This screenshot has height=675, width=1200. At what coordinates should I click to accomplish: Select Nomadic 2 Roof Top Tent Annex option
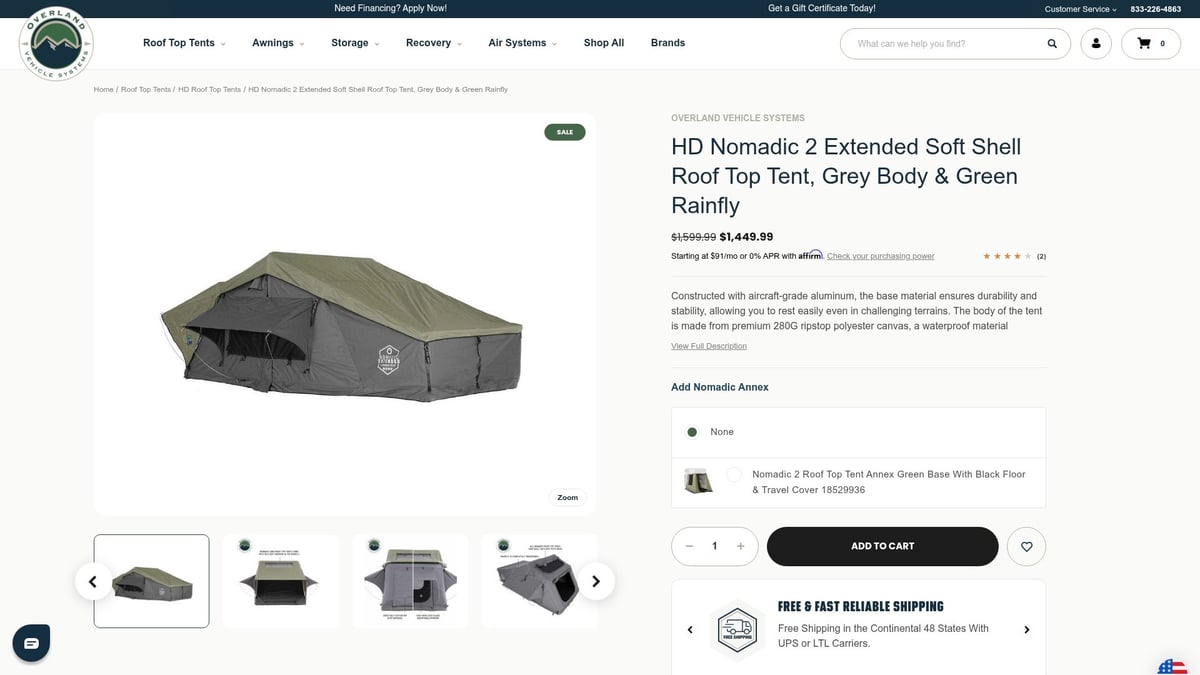point(734,475)
